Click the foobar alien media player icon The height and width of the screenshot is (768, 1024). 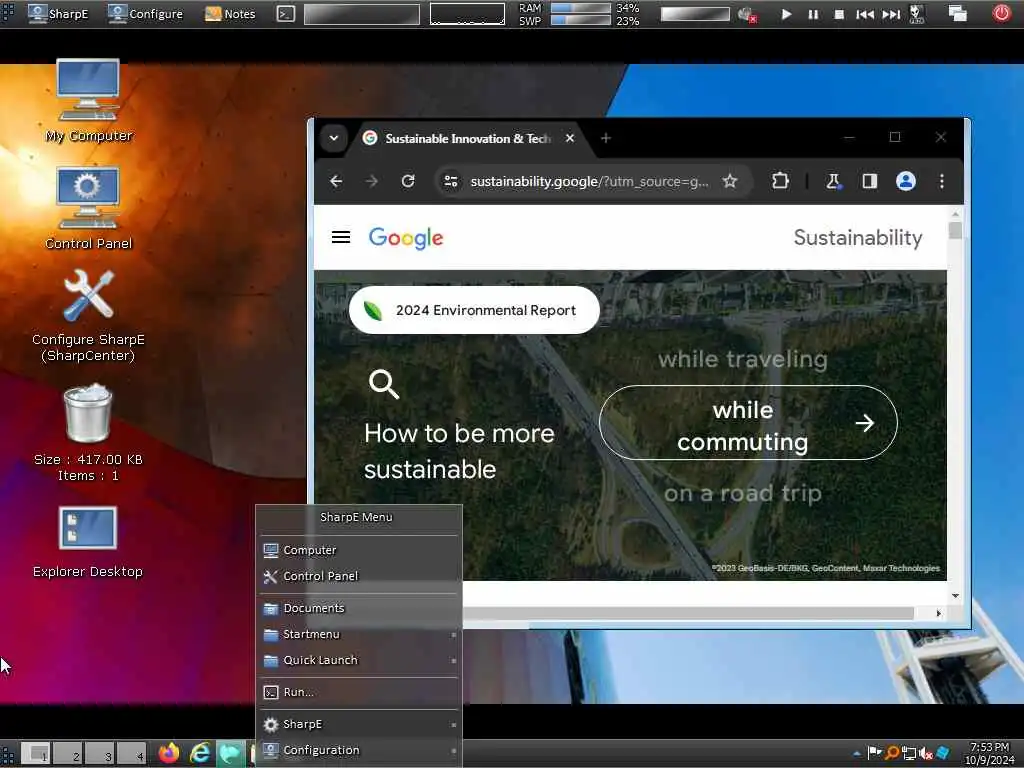coord(917,14)
